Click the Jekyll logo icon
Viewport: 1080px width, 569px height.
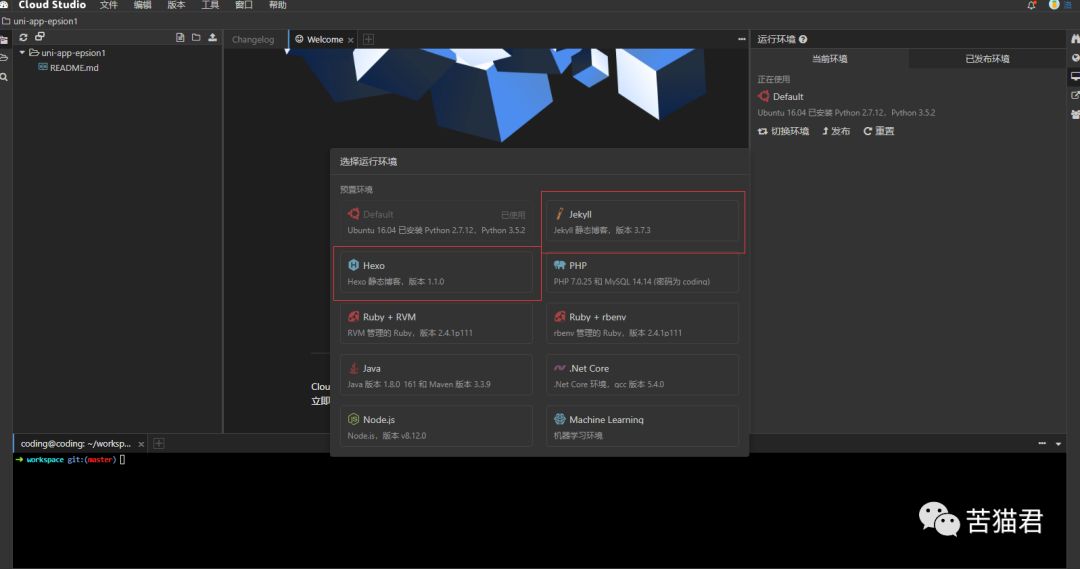click(x=559, y=214)
